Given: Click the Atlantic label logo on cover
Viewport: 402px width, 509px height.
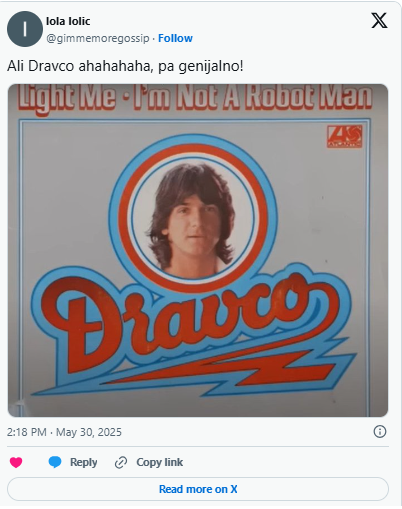Looking at the screenshot, I should 344,136.
